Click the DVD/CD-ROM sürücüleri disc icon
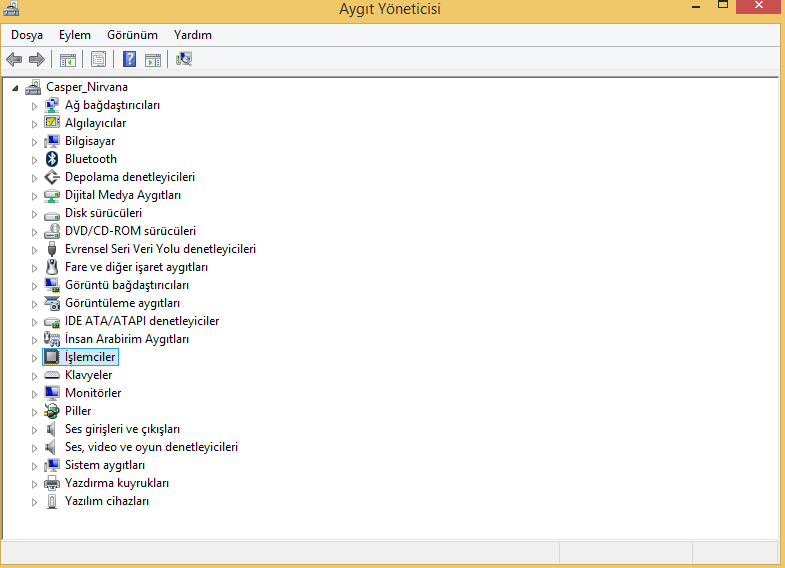The width and height of the screenshot is (785, 568). (x=52, y=231)
